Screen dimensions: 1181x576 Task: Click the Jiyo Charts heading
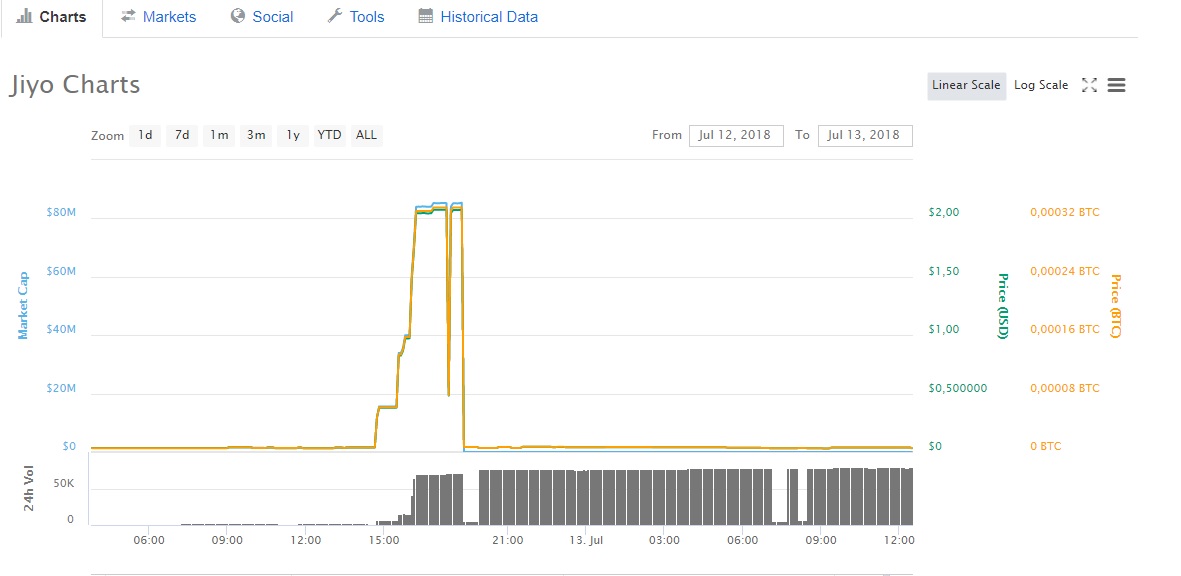coord(75,84)
